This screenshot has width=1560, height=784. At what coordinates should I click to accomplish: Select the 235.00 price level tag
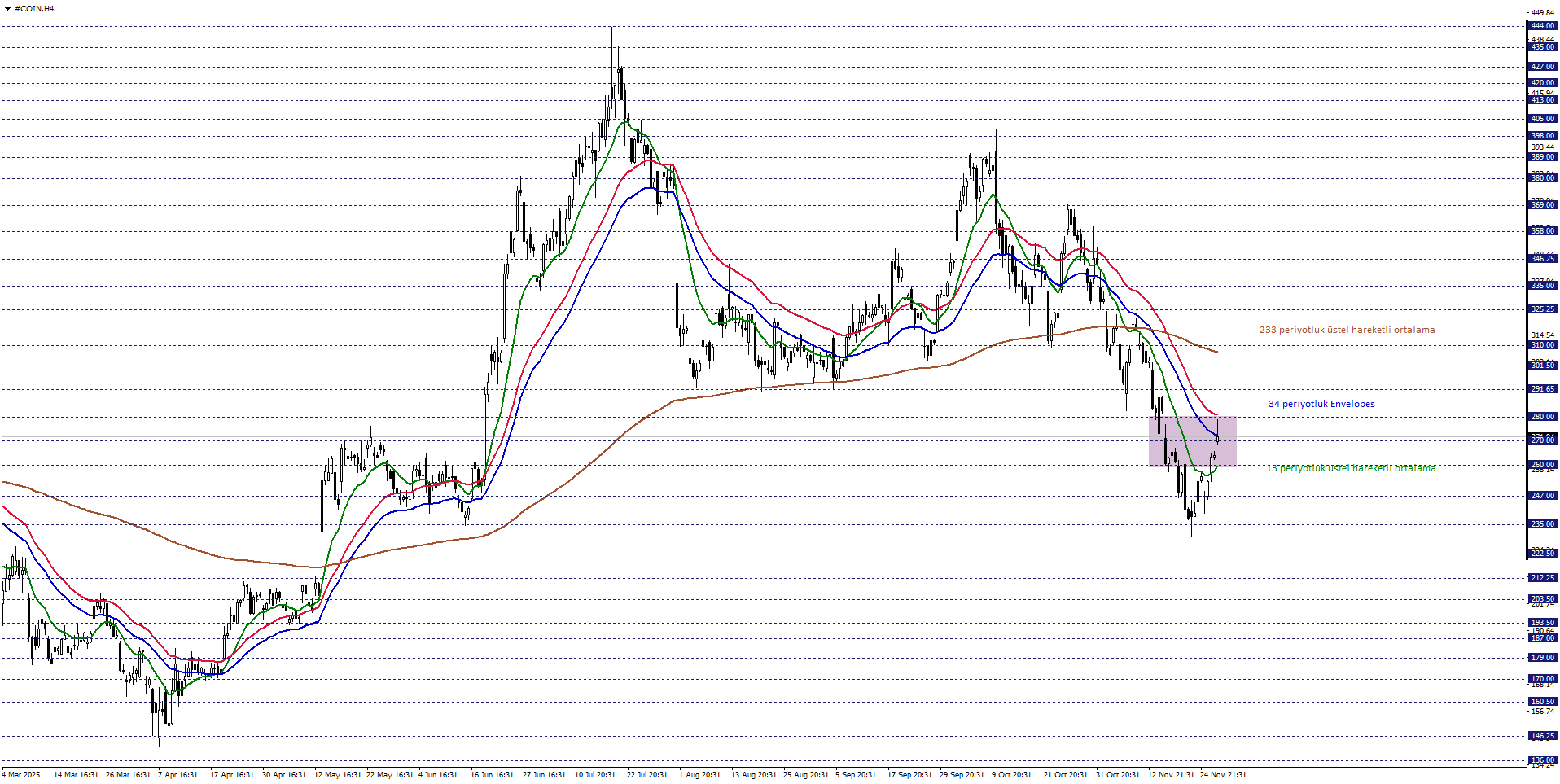tap(1542, 524)
